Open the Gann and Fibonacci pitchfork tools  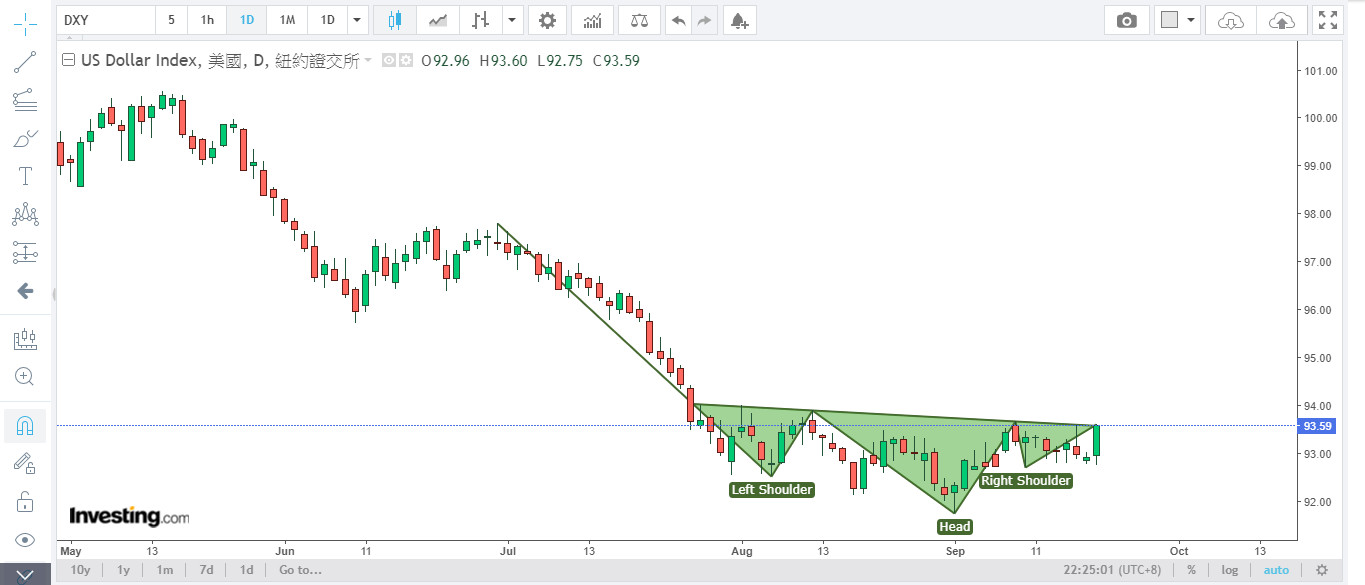(x=25, y=100)
